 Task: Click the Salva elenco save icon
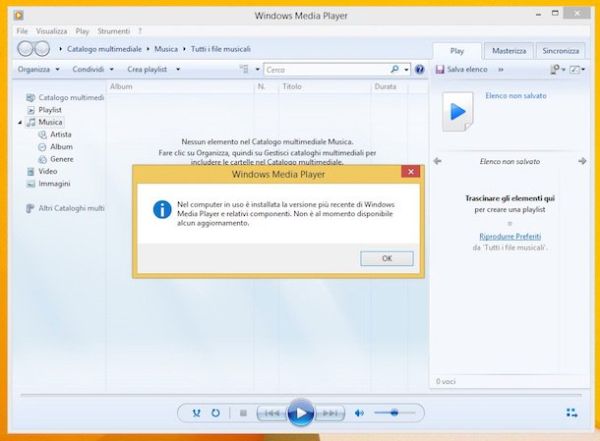pos(440,69)
